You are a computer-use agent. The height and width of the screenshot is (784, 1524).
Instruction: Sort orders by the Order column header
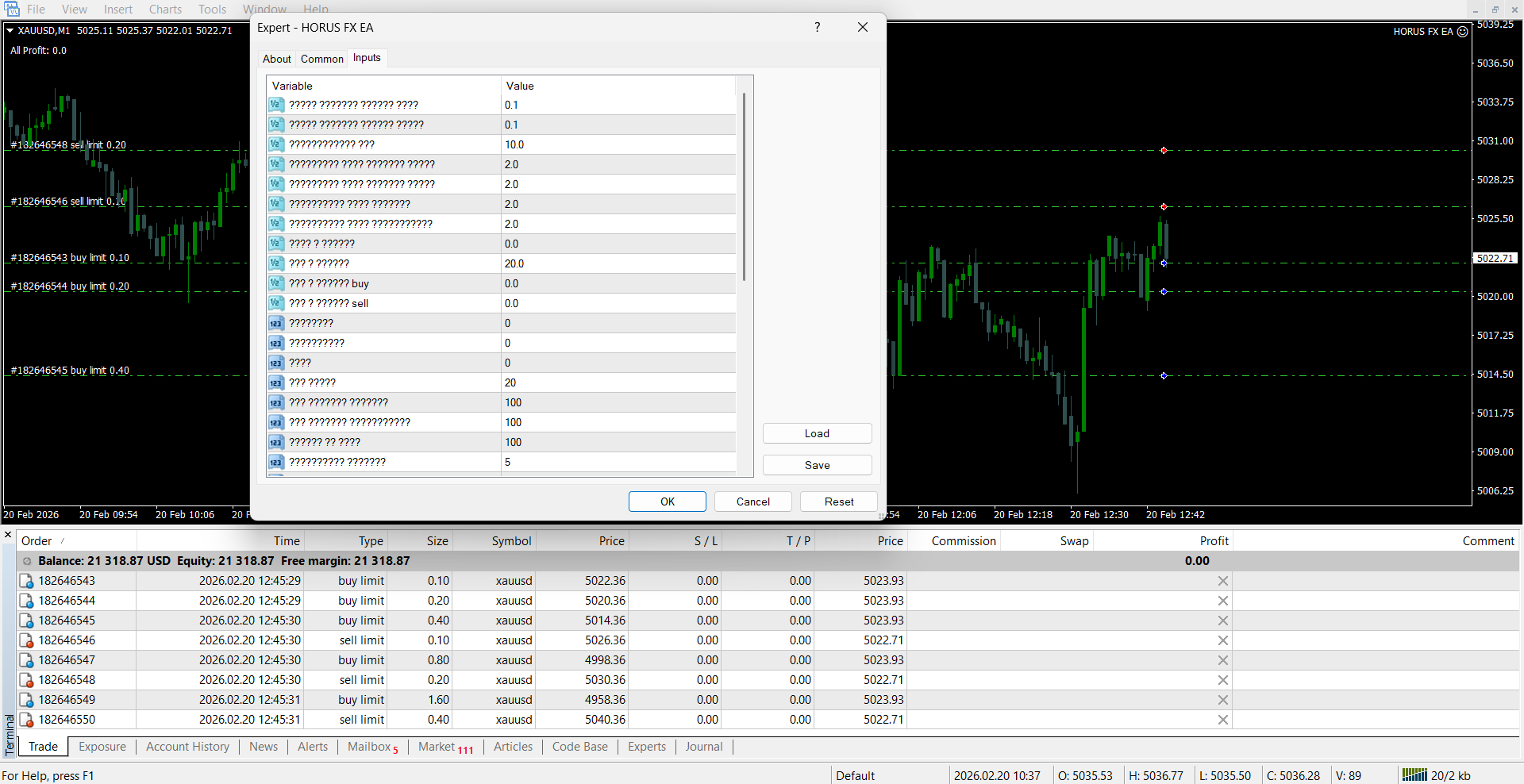(37, 541)
